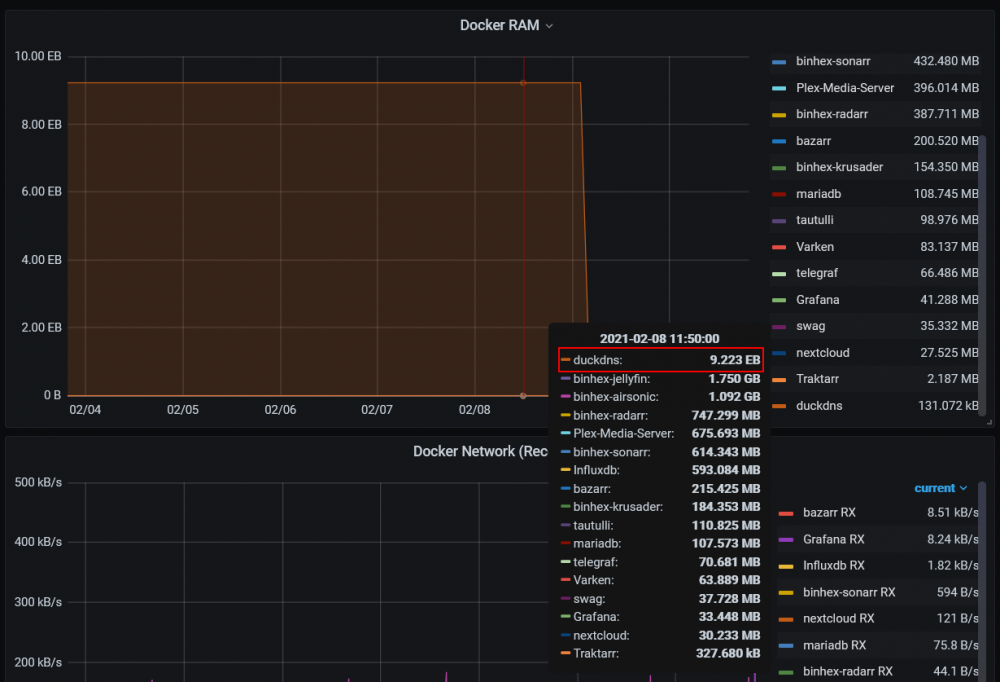Open color picker for Plex-Media-Server swatch
This screenshot has height=682, width=1000.
tap(779, 89)
